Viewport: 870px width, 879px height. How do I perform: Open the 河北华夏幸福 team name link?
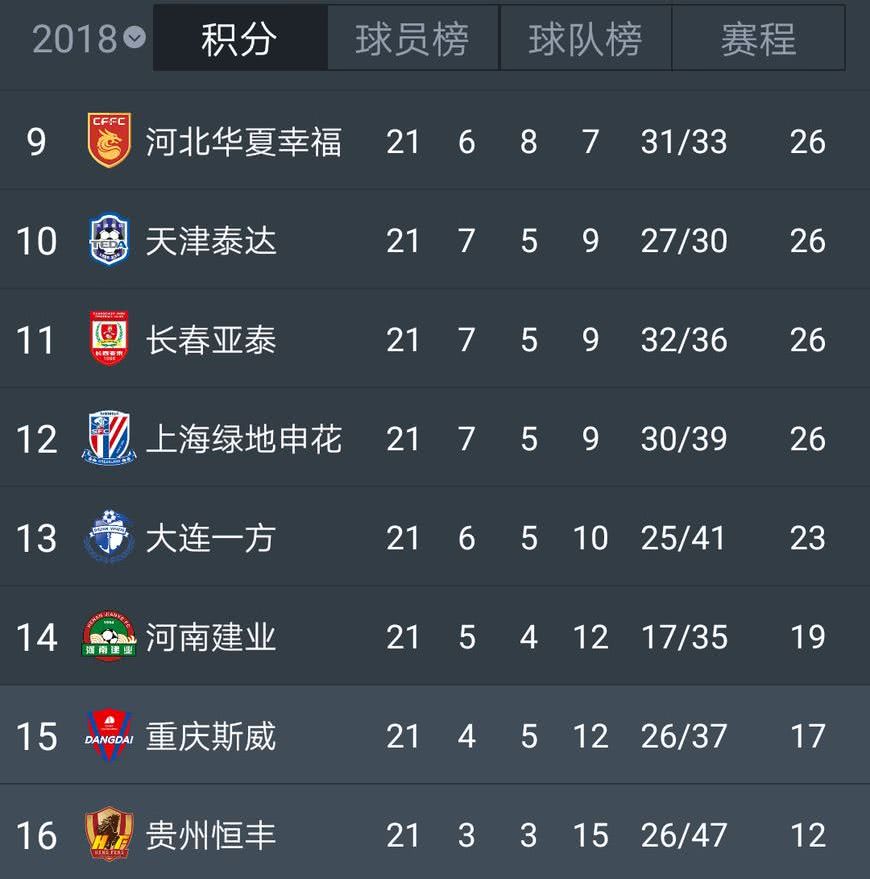[245, 142]
